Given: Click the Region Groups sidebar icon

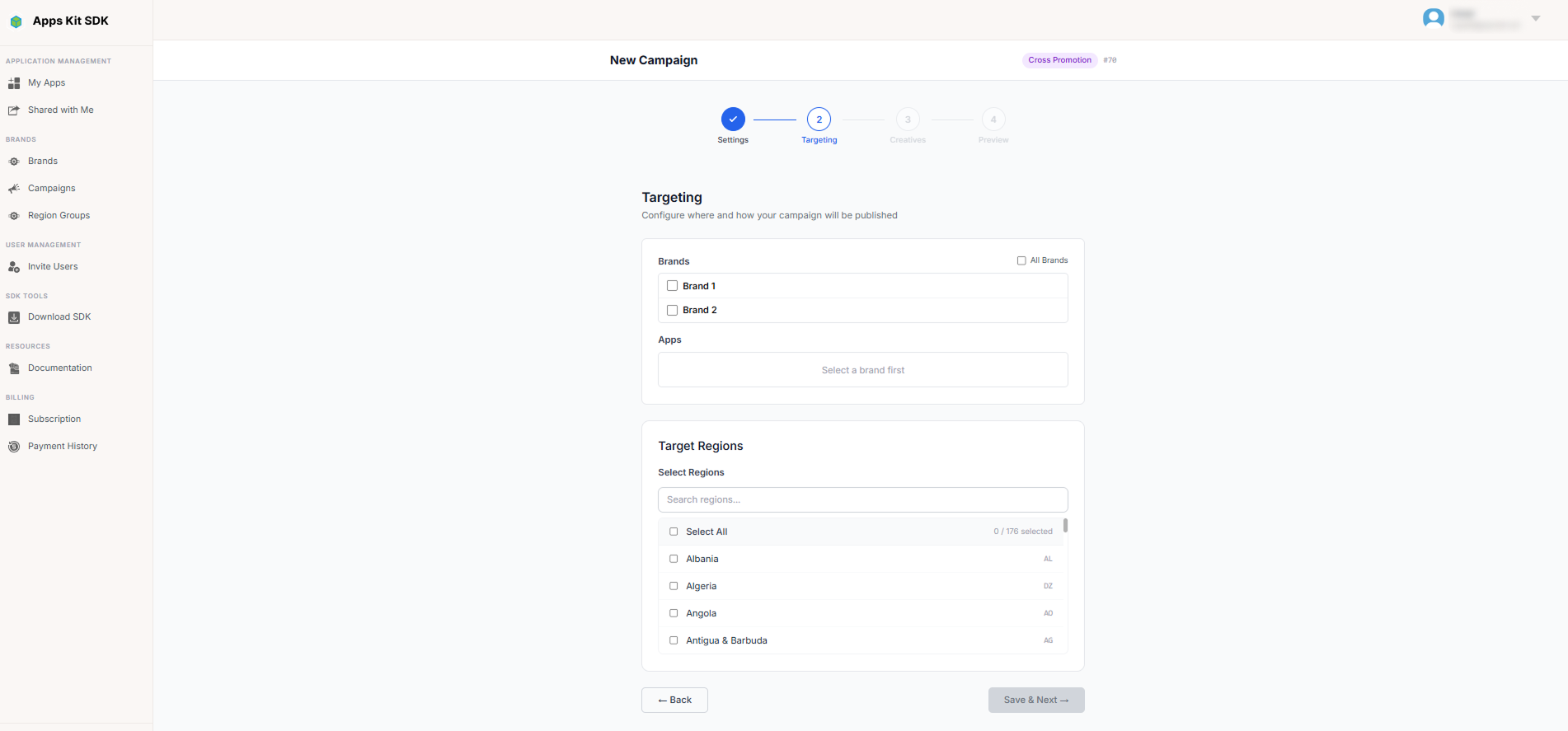Looking at the screenshot, I should click(x=14, y=216).
